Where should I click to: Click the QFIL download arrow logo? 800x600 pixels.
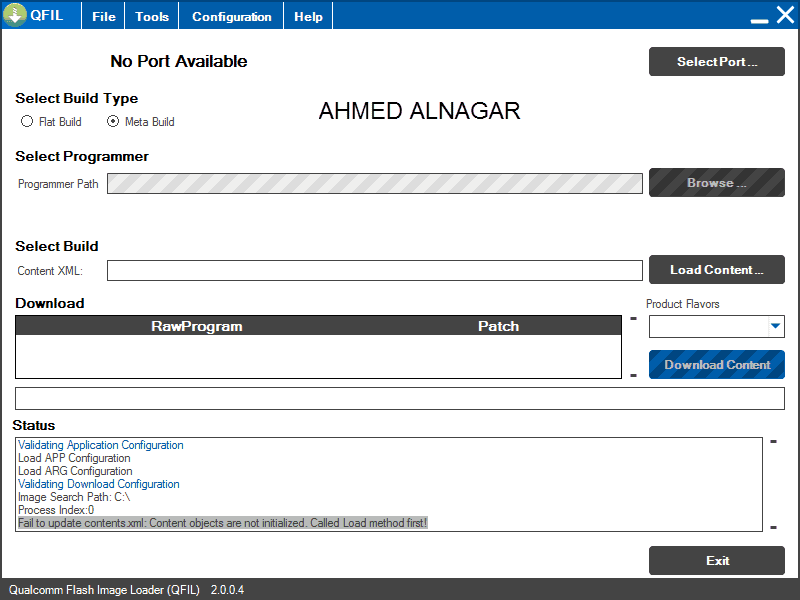[15, 15]
